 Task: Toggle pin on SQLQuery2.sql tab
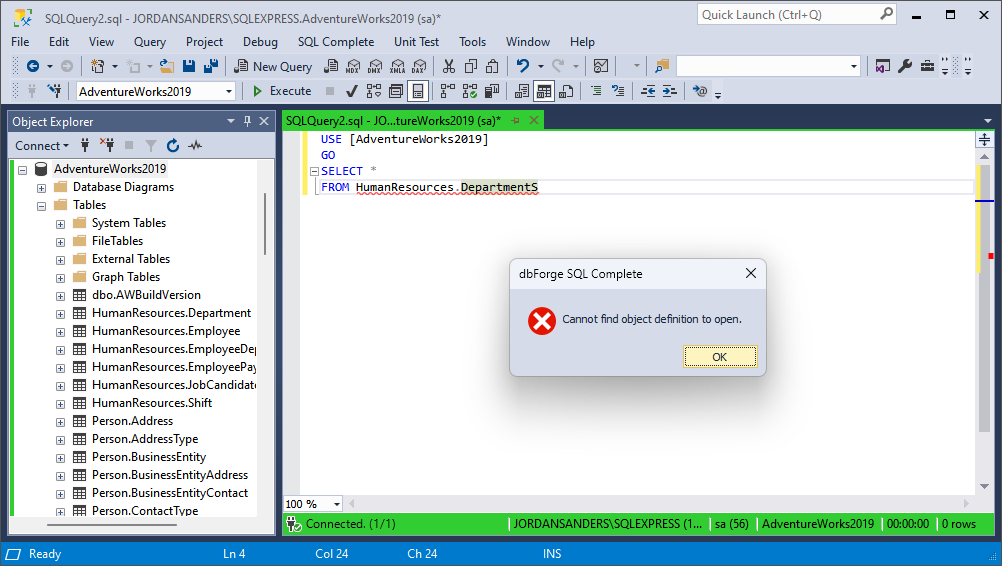click(516, 120)
